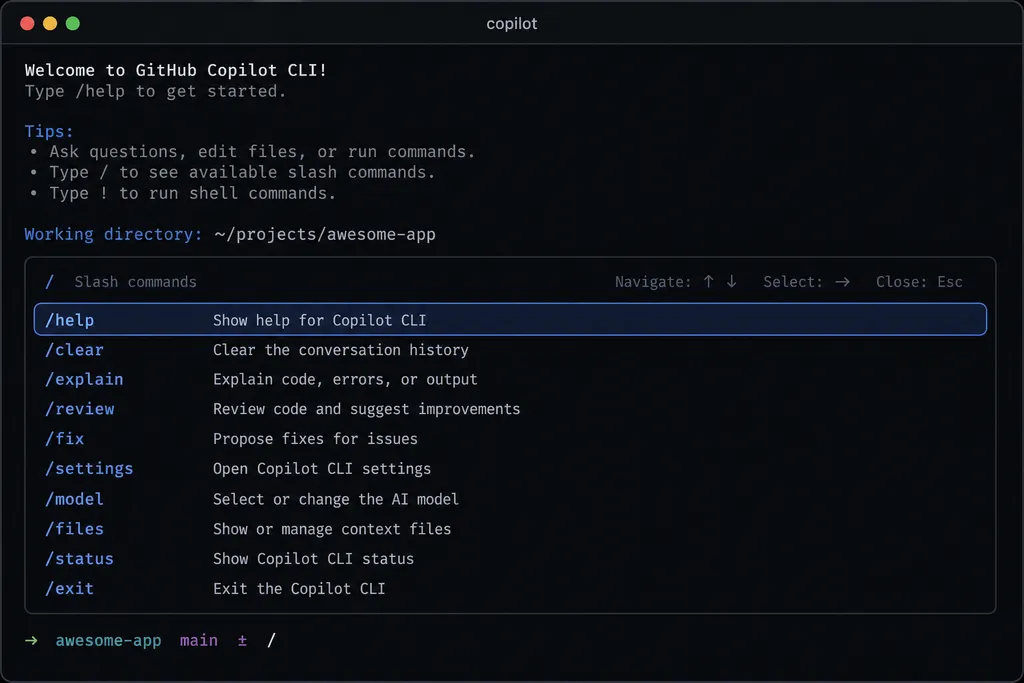Click description 'Review code and suggest improvements'
The width and height of the screenshot is (1024, 683).
366,409
